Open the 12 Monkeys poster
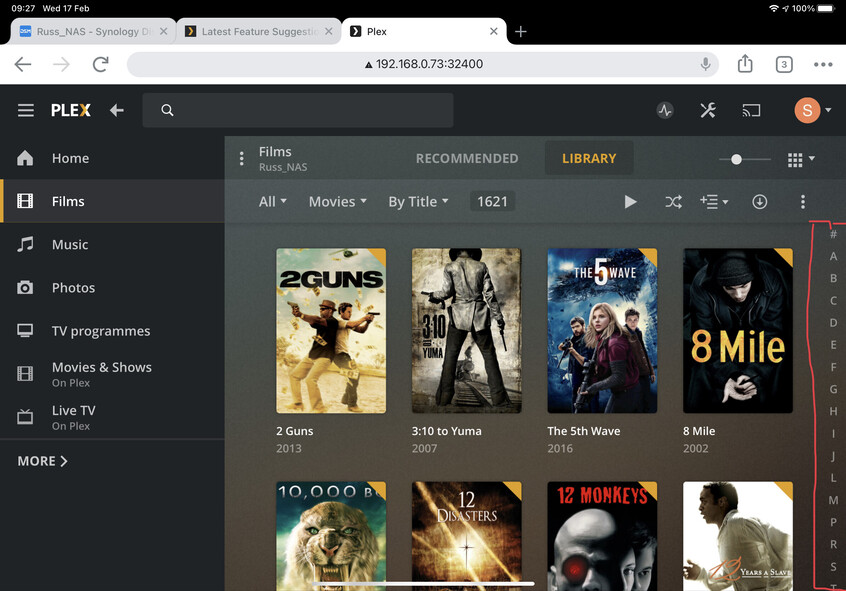 pos(602,536)
